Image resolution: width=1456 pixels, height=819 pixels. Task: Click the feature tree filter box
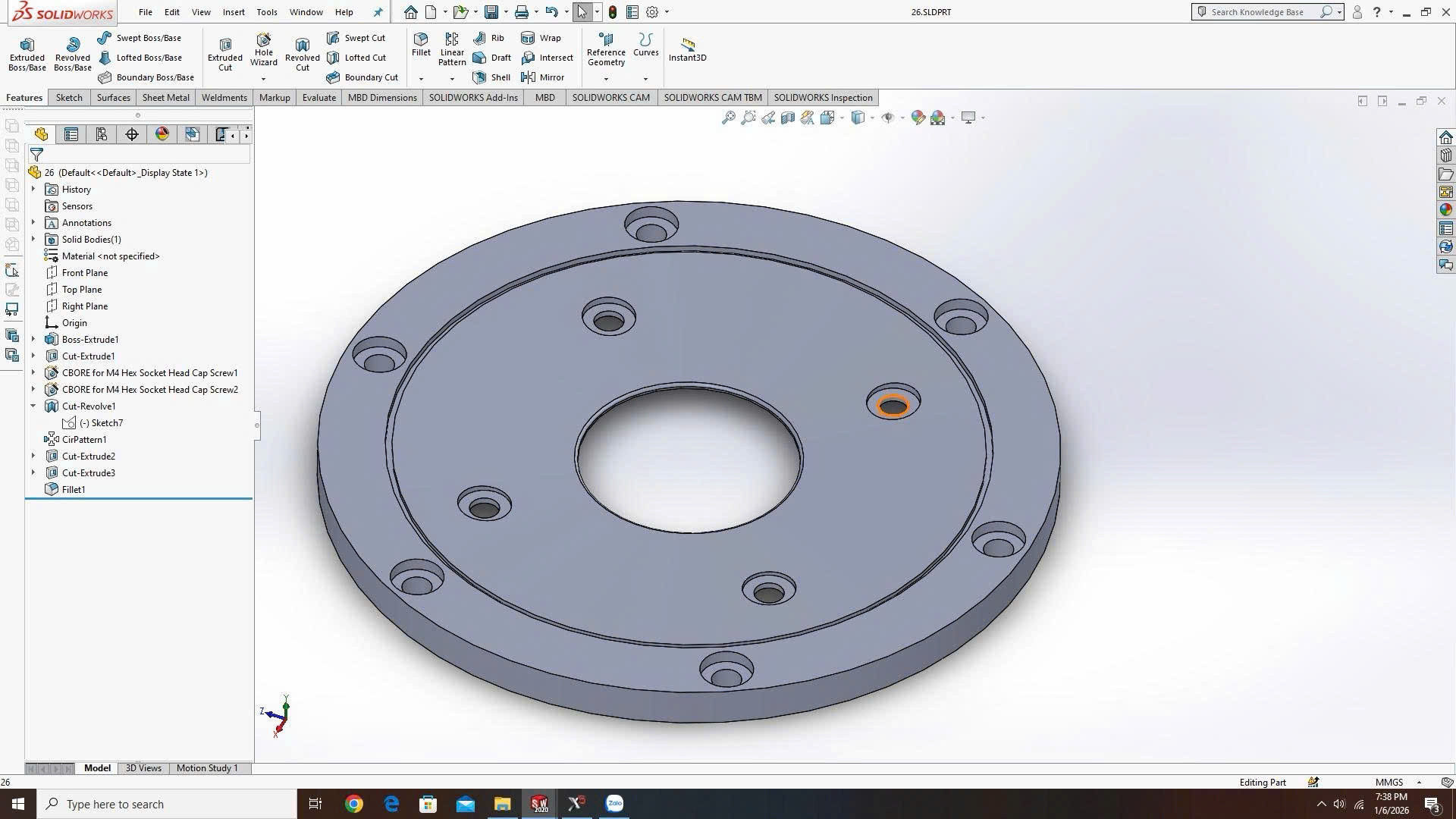(138, 155)
